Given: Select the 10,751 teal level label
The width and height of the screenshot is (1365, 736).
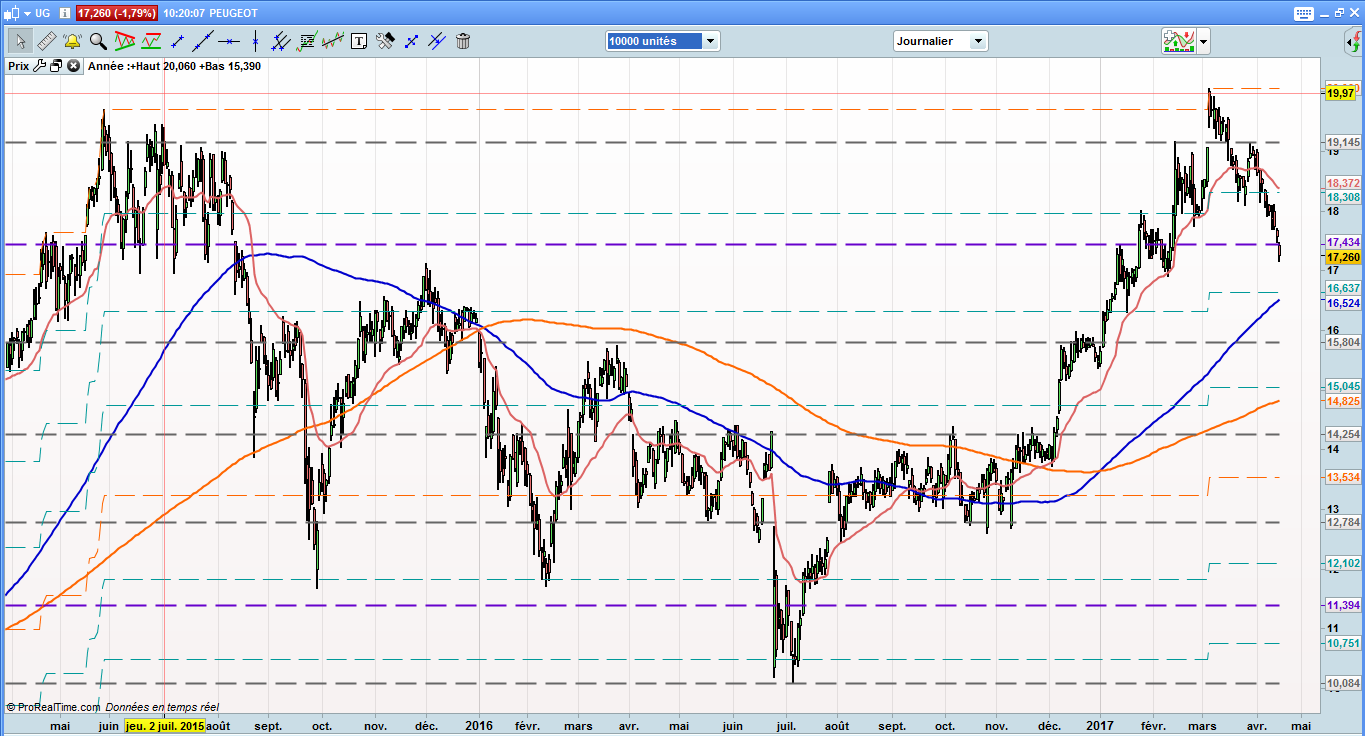Looking at the screenshot, I should pyautogui.click(x=1343, y=644).
